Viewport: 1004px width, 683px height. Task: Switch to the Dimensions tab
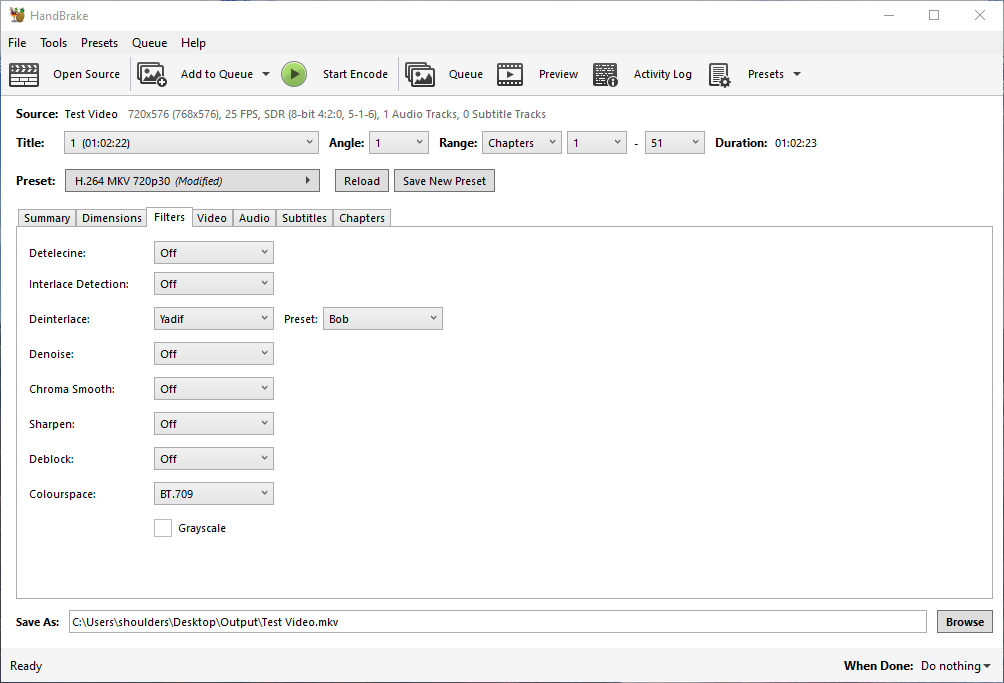coord(111,218)
